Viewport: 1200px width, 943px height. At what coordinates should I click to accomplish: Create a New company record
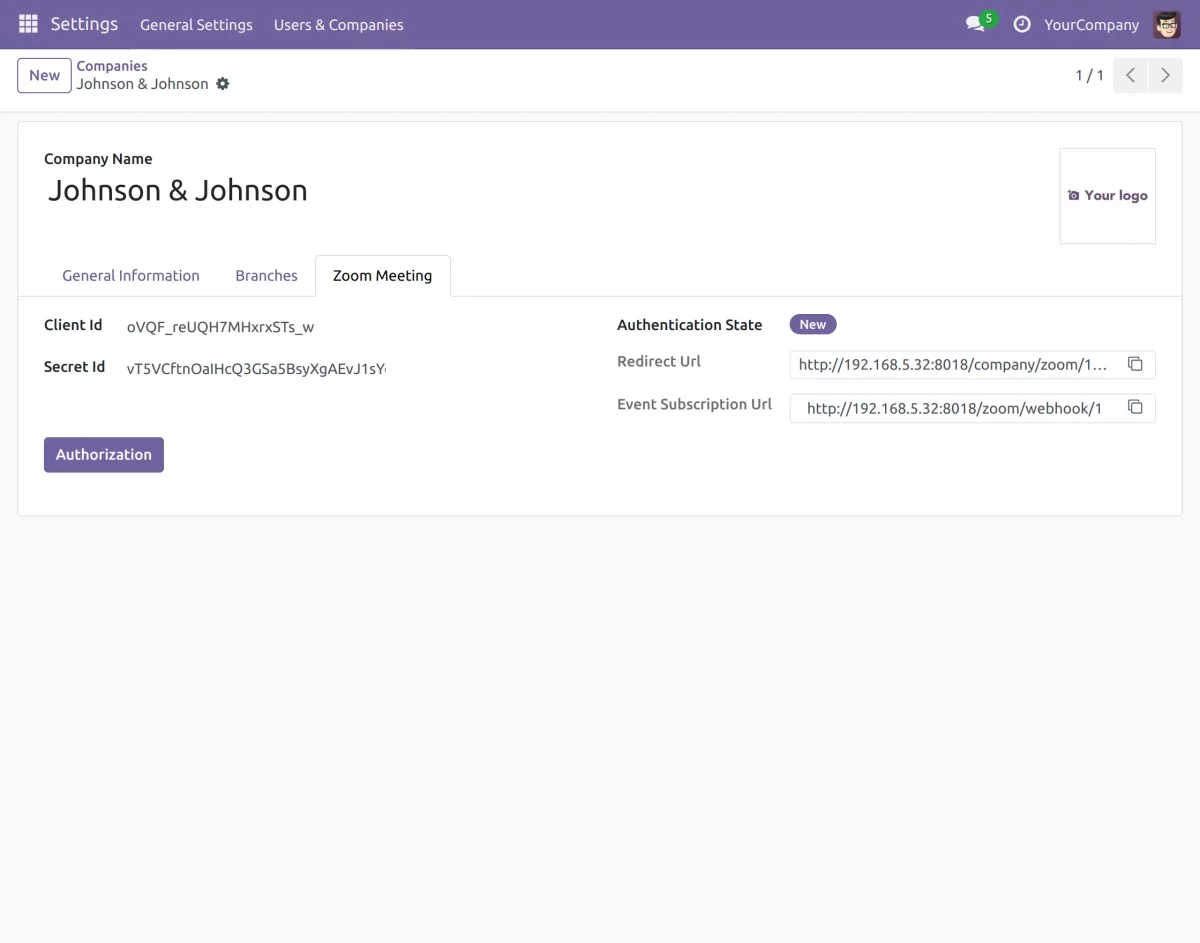tap(44, 75)
